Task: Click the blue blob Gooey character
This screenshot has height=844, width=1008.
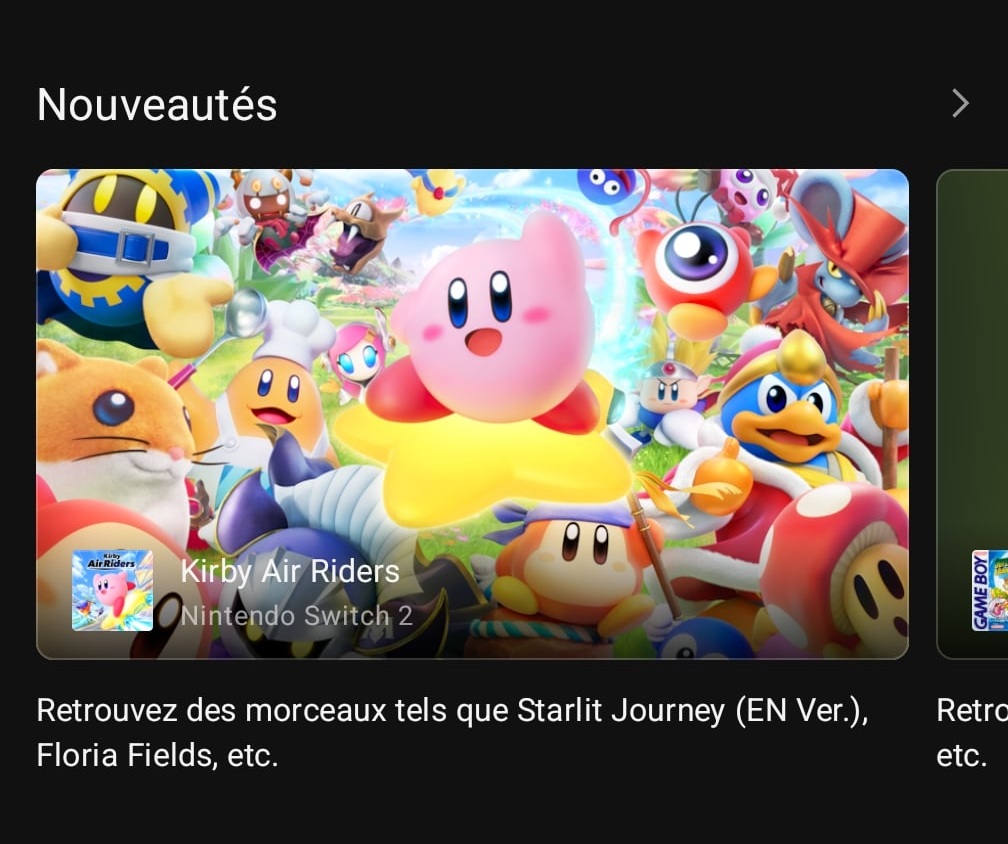Action: point(608,183)
